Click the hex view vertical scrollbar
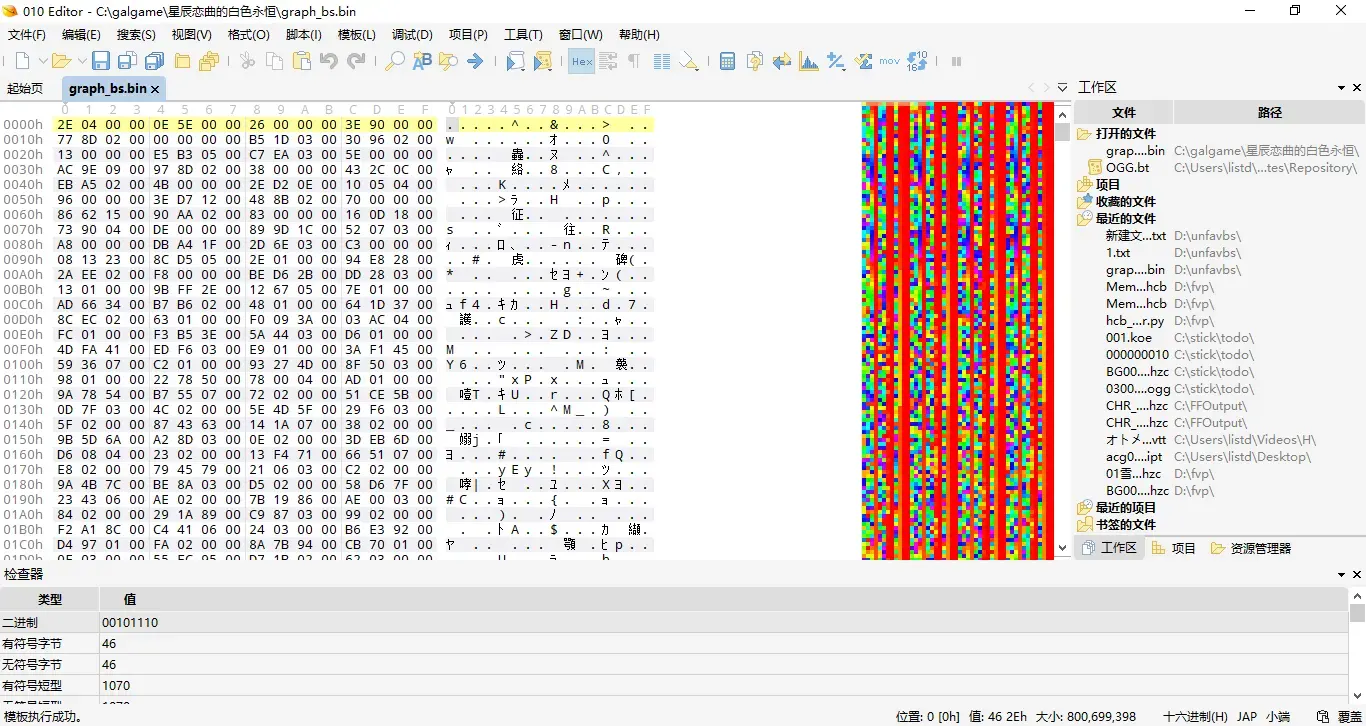 tap(1063, 330)
